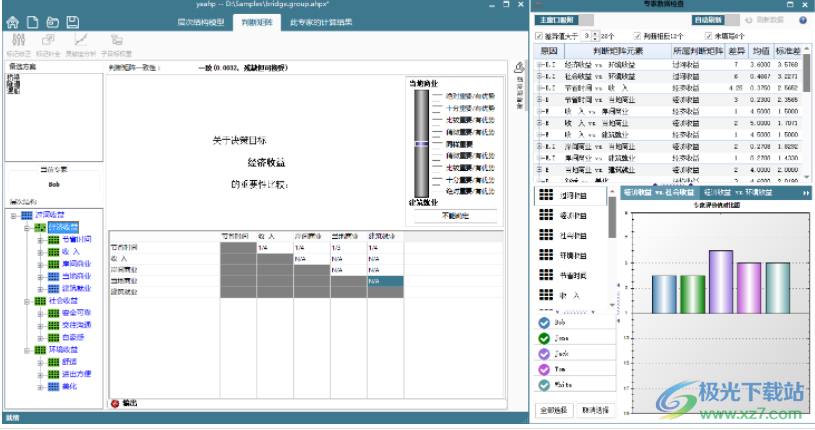This screenshot has height=430, width=815.
Task: Click the 1/4 cell under 收 入 column
Action: 274,248
